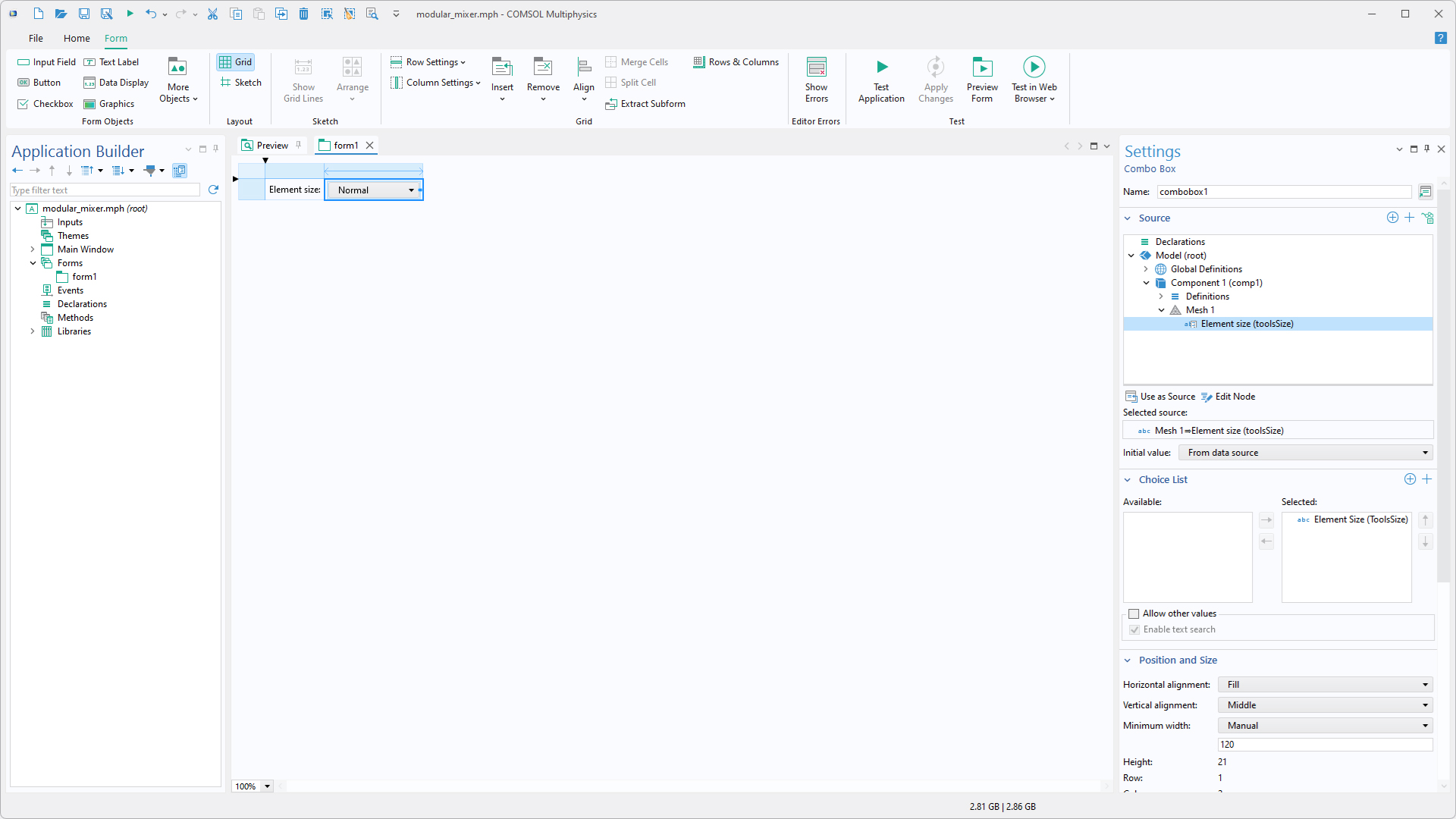The image size is (1456, 819).
Task: Toggle the Grid layout button
Action: point(235,62)
